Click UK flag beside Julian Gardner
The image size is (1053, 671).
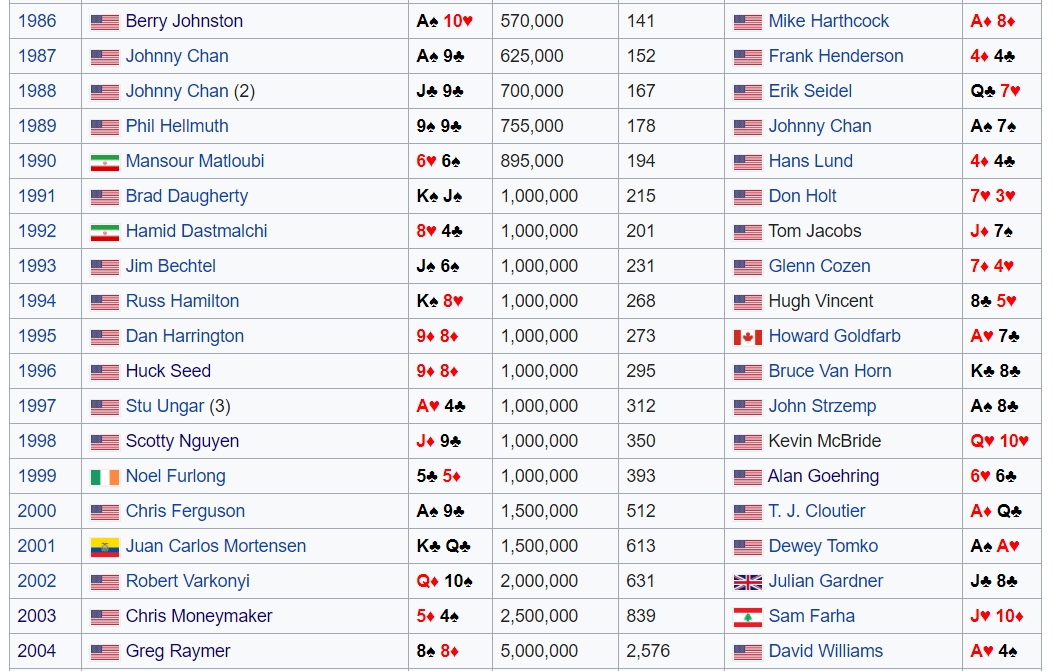pos(747,582)
